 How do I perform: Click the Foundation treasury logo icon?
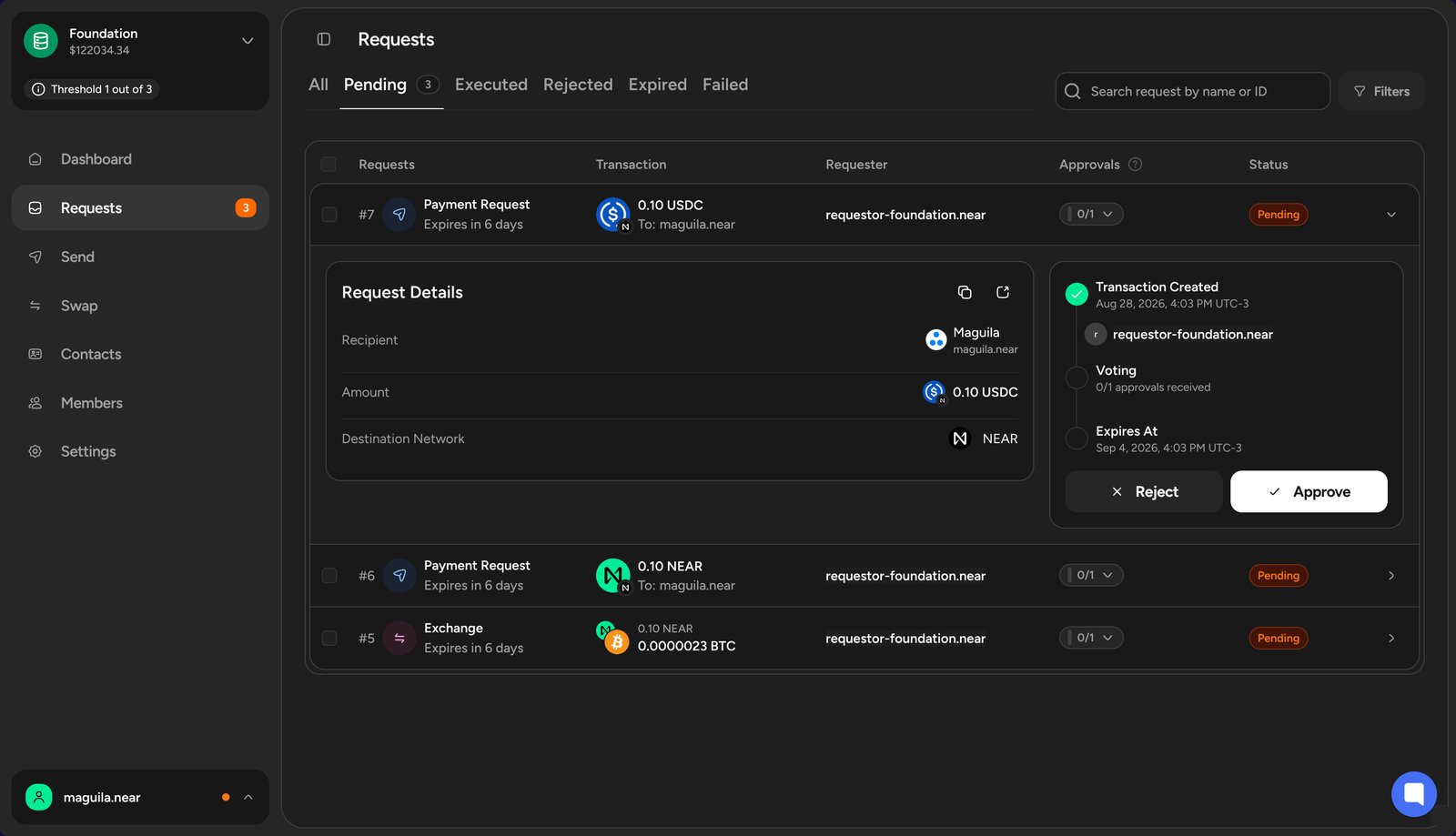point(40,41)
